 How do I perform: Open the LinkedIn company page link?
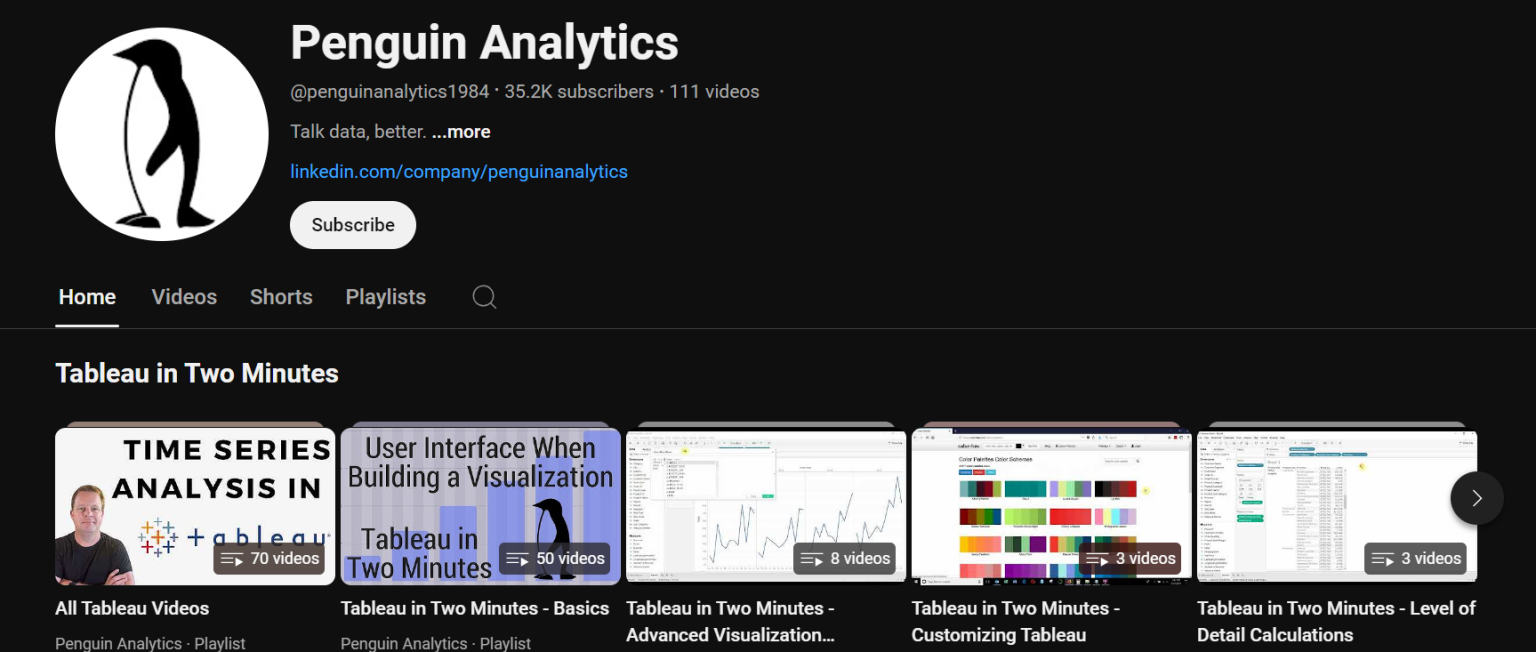[x=459, y=171]
